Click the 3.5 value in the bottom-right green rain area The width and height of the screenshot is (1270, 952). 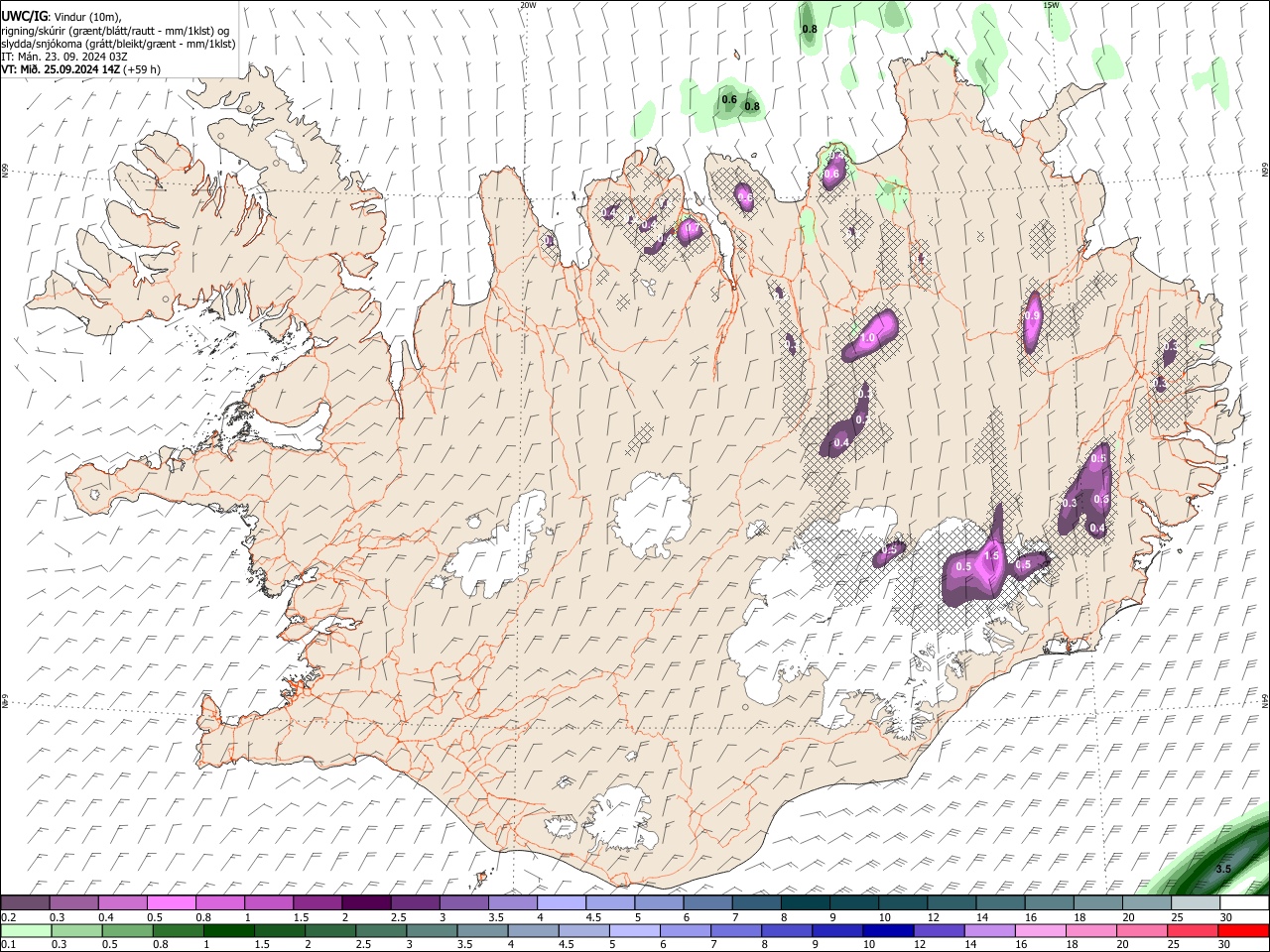coord(1223,869)
